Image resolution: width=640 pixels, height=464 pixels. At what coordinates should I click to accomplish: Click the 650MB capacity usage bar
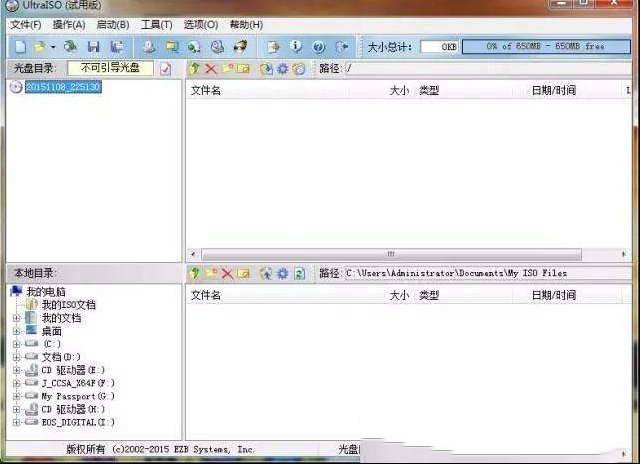(546, 47)
